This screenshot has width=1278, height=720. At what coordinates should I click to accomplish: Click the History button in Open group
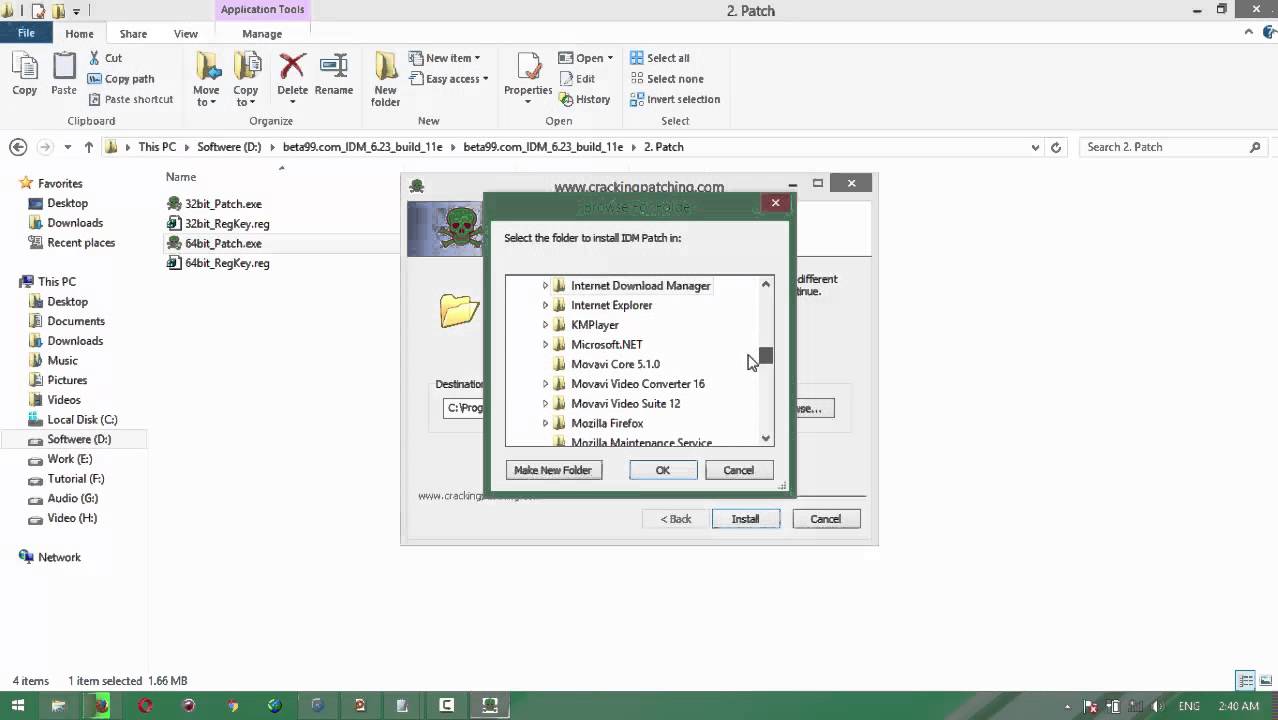click(x=585, y=99)
